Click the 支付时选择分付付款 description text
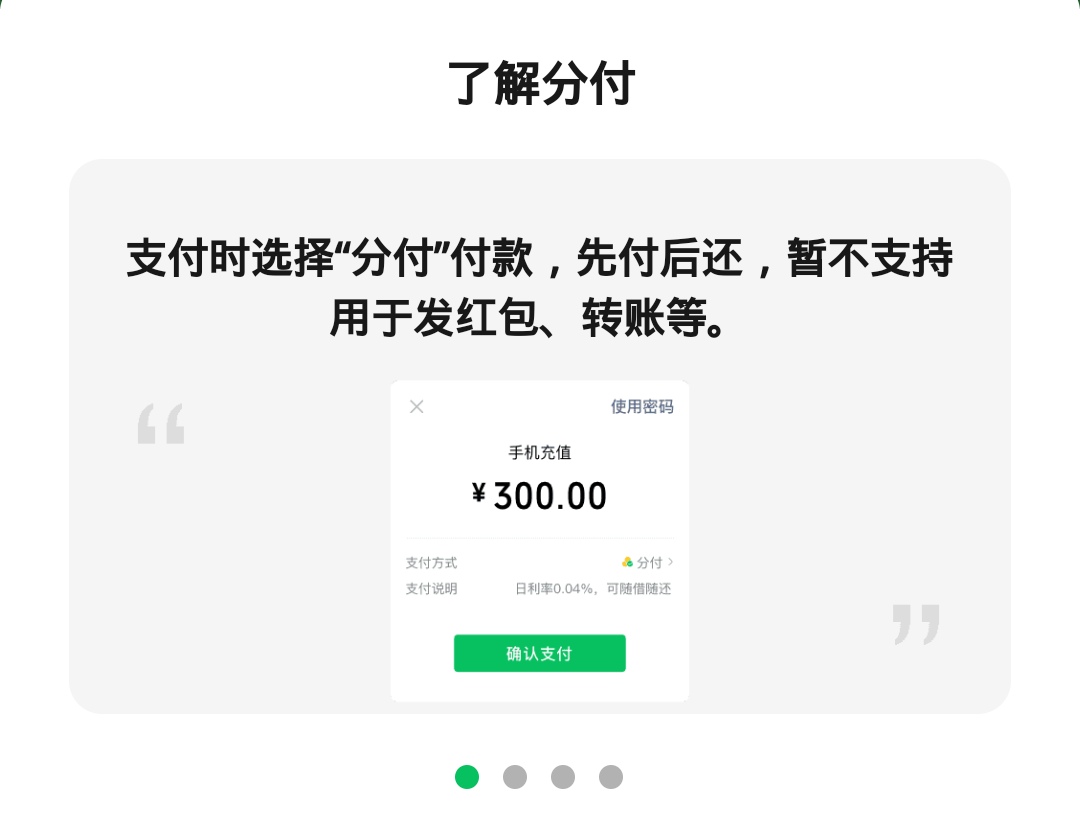The height and width of the screenshot is (833, 1080). coord(540,258)
